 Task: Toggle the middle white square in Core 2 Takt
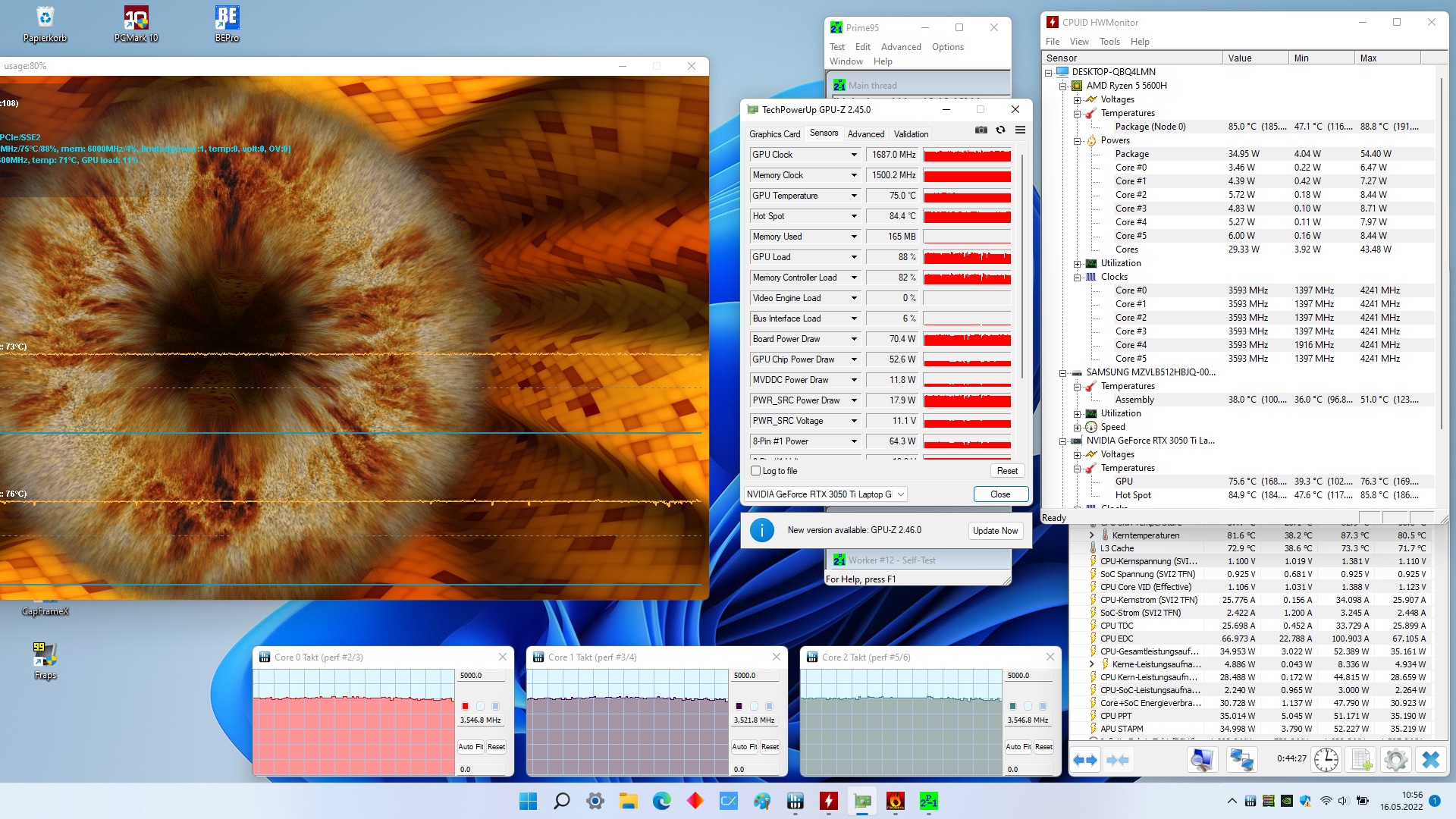click(x=1028, y=706)
